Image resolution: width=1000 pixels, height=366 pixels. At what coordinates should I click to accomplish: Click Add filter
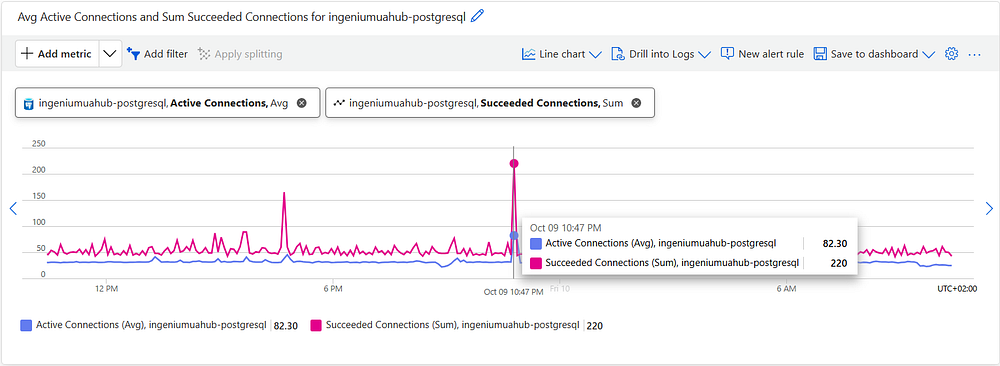[158, 54]
